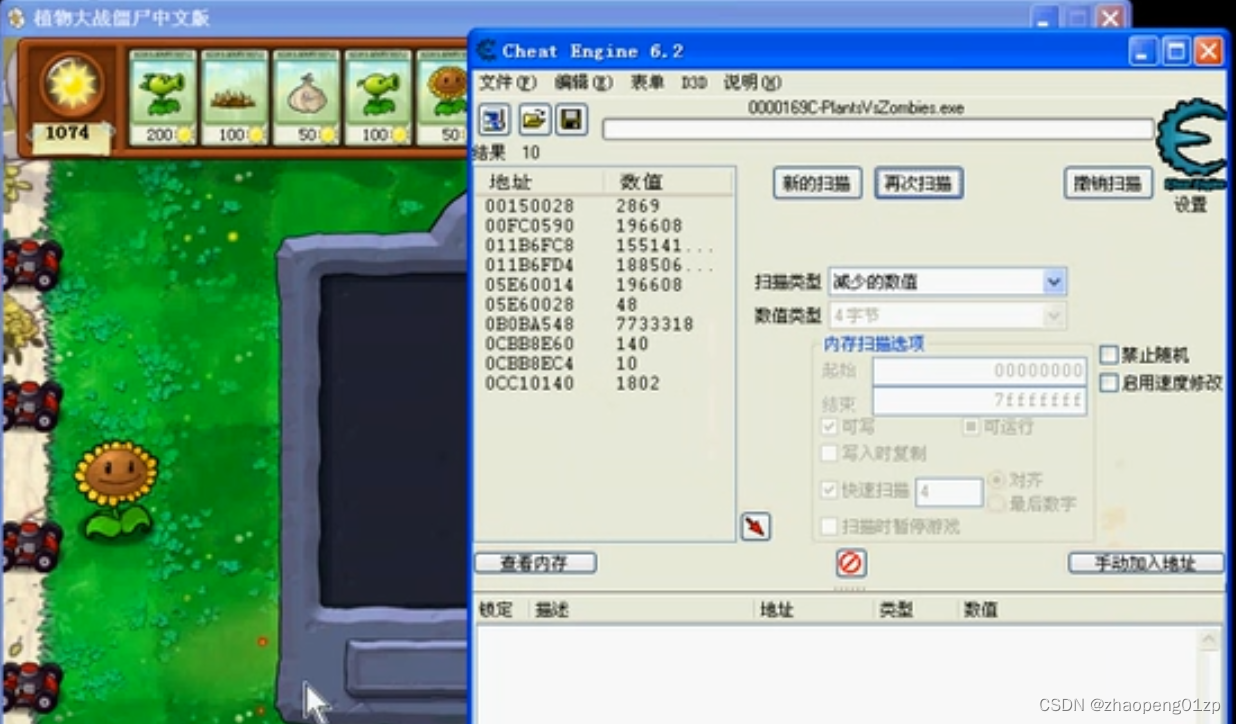Select the Garlic seed packet
The width and height of the screenshot is (1236, 724).
(x=307, y=99)
